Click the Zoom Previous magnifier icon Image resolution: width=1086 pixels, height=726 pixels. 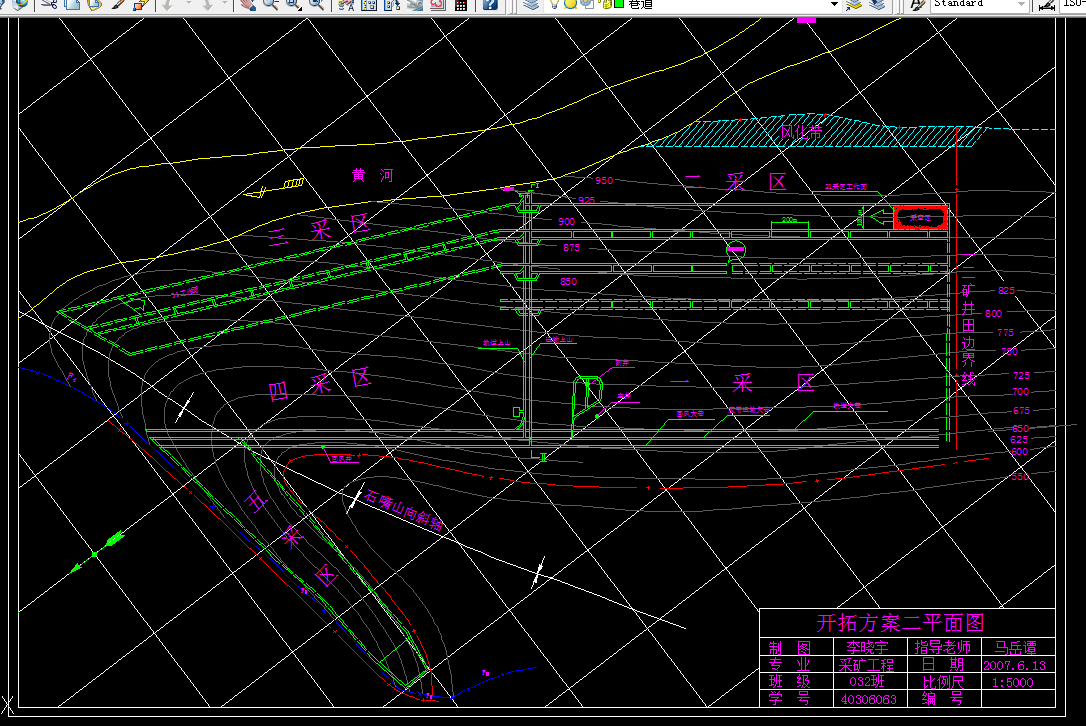pos(317,4)
